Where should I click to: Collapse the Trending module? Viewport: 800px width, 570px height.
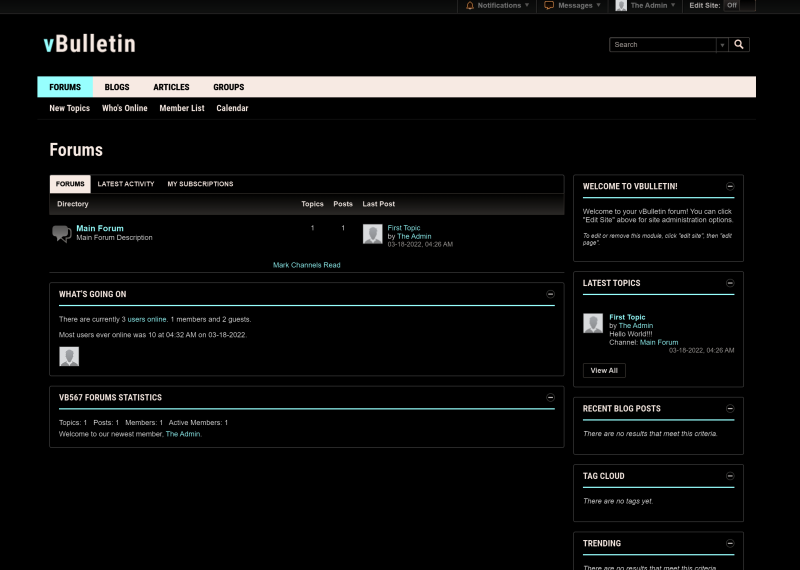[730, 543]
